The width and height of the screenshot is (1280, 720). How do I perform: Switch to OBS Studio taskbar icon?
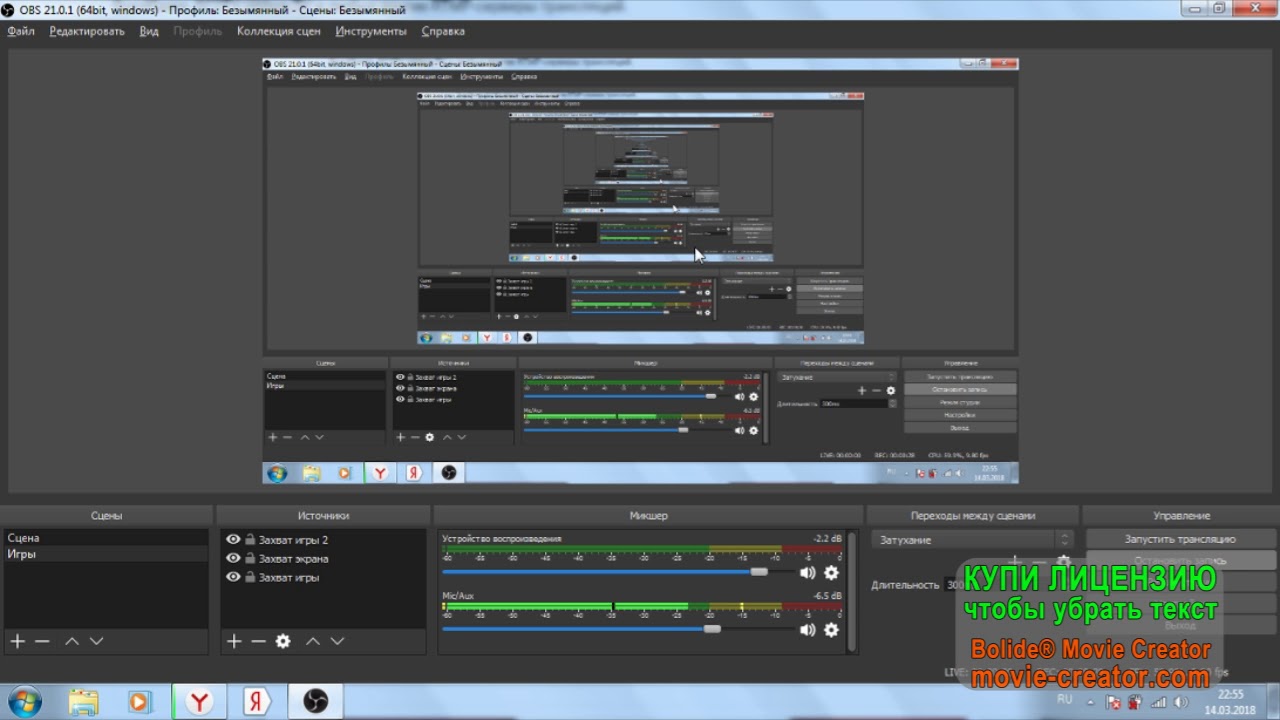tap(316, 702)
